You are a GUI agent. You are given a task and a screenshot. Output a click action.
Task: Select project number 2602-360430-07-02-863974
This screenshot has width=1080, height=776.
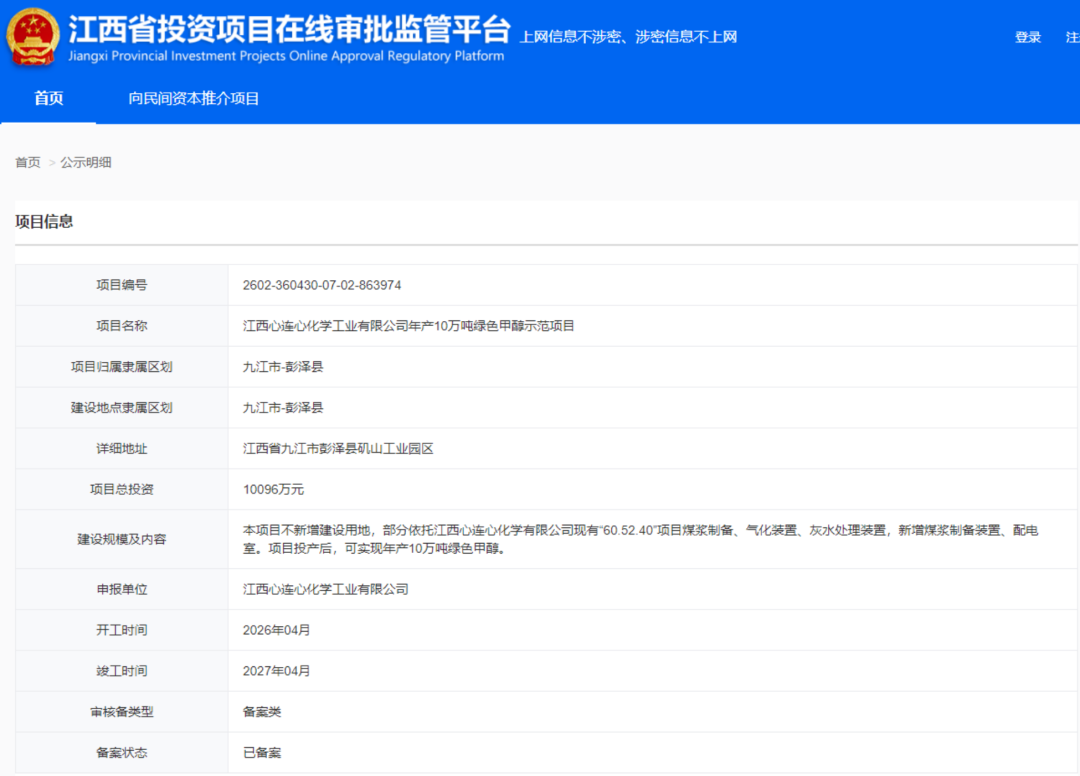(x=322, y=285)
